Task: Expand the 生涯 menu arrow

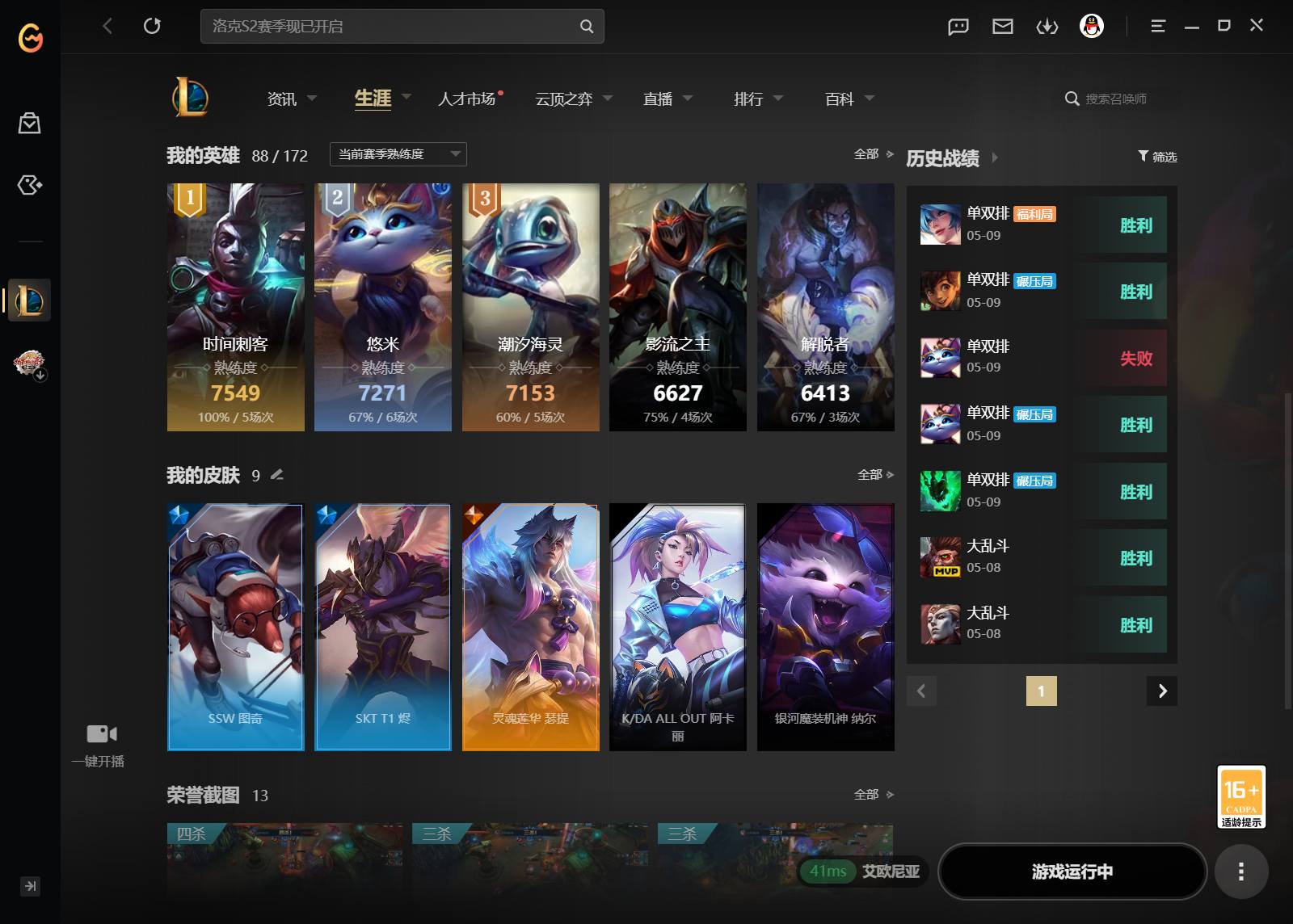Action: (x=406, y=96)
